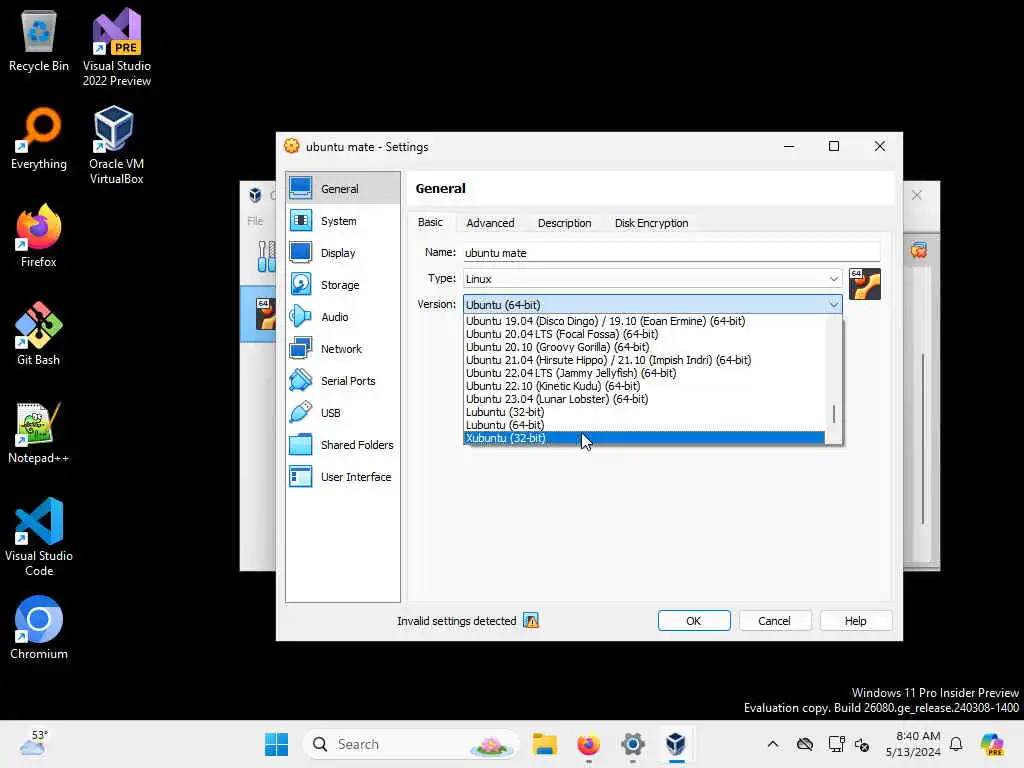Open the General settings category

343,189
